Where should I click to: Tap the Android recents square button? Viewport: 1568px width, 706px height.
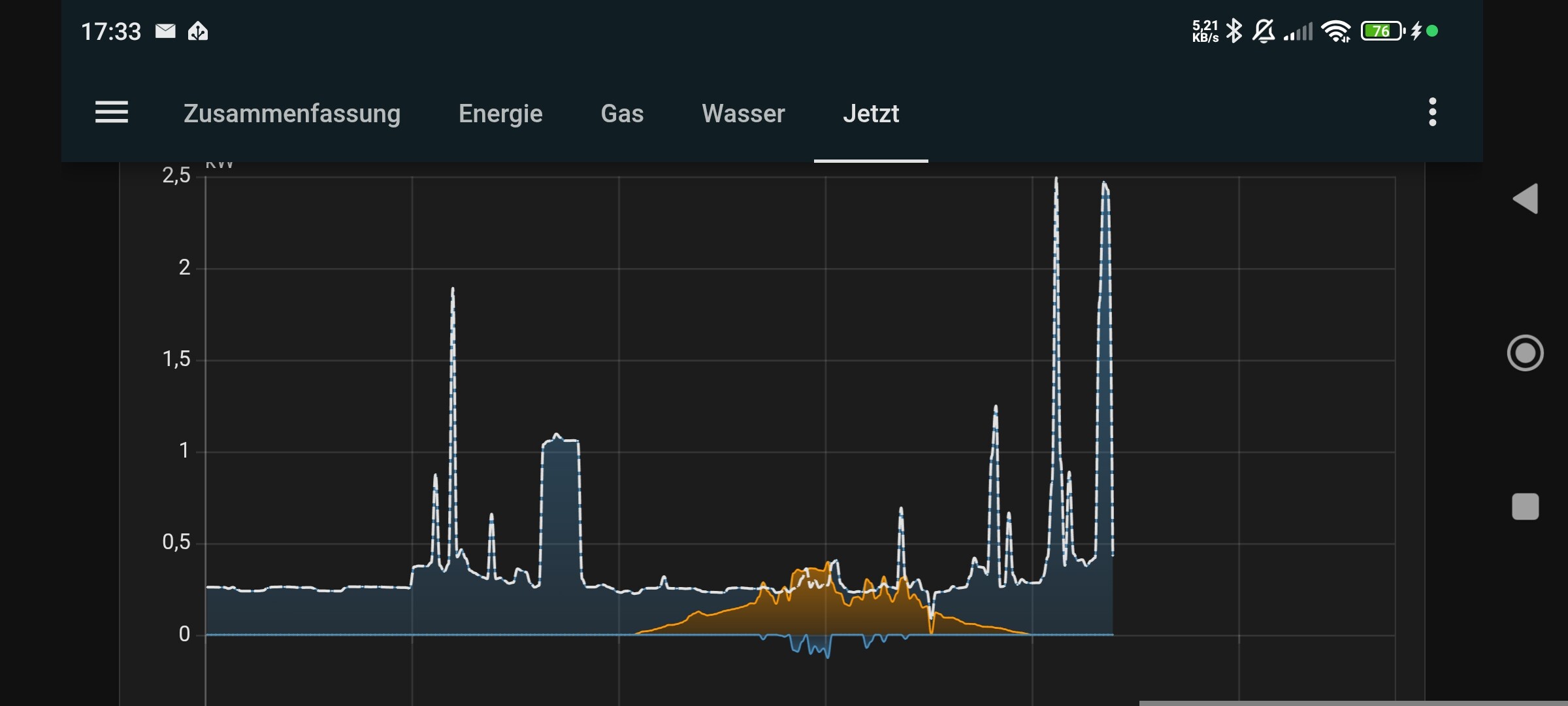coord(1526,507)
